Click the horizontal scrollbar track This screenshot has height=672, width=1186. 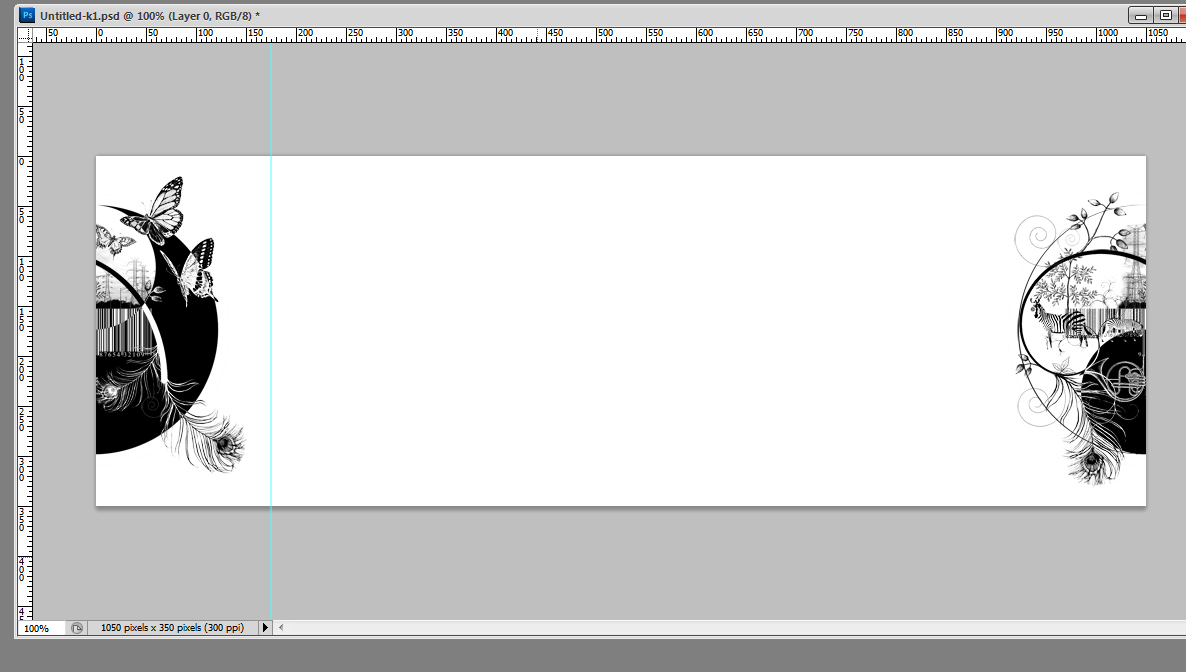click(x=700, y=628)
